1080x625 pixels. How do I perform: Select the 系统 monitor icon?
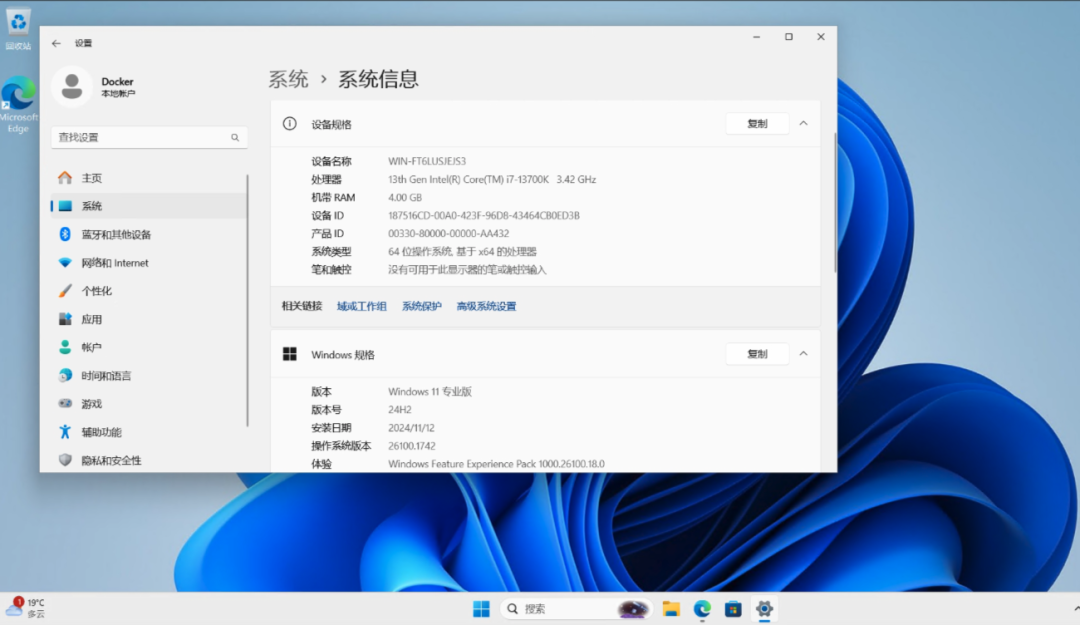[65, 206]
